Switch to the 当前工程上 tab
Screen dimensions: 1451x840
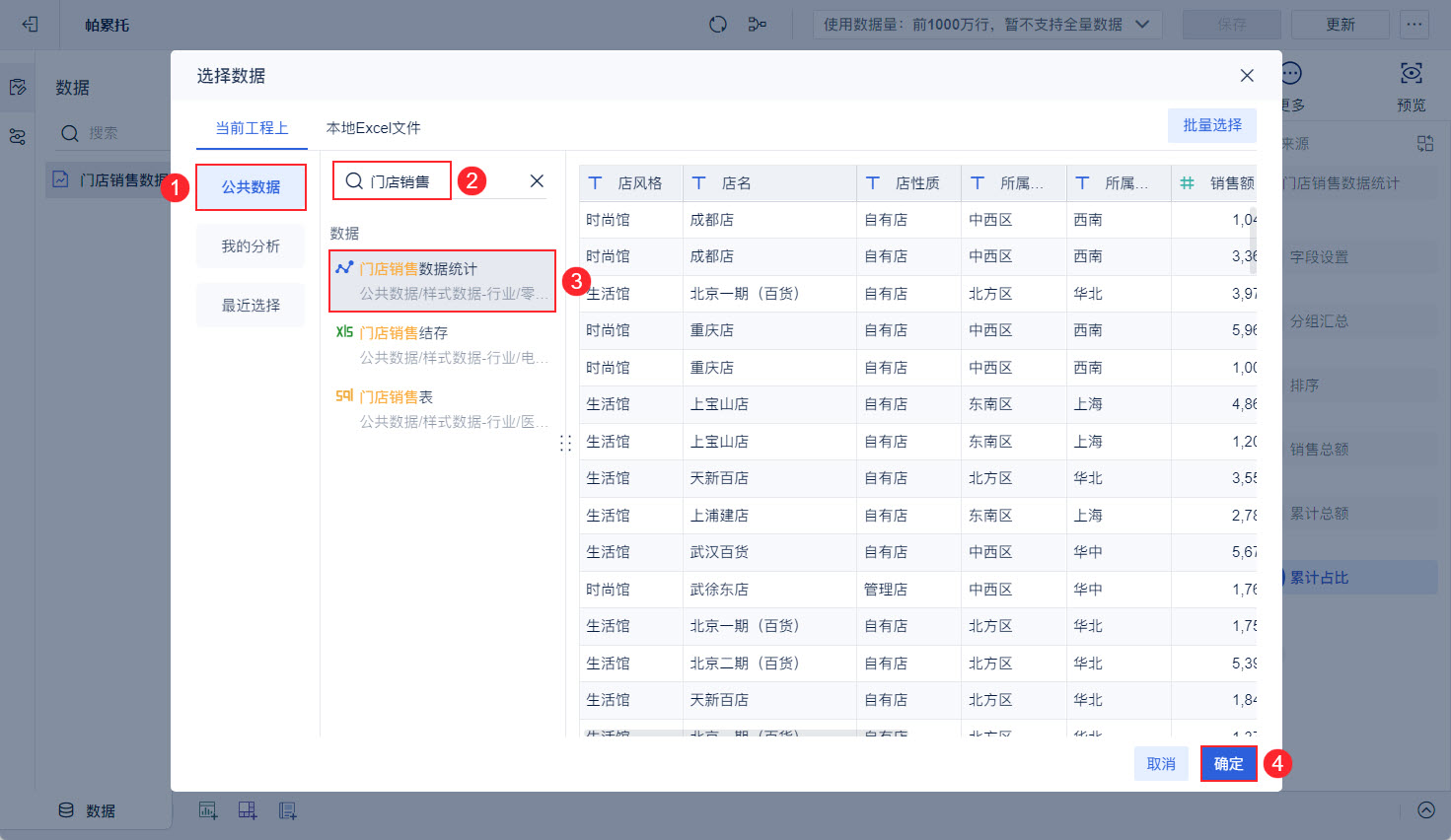tap(252, 128)
